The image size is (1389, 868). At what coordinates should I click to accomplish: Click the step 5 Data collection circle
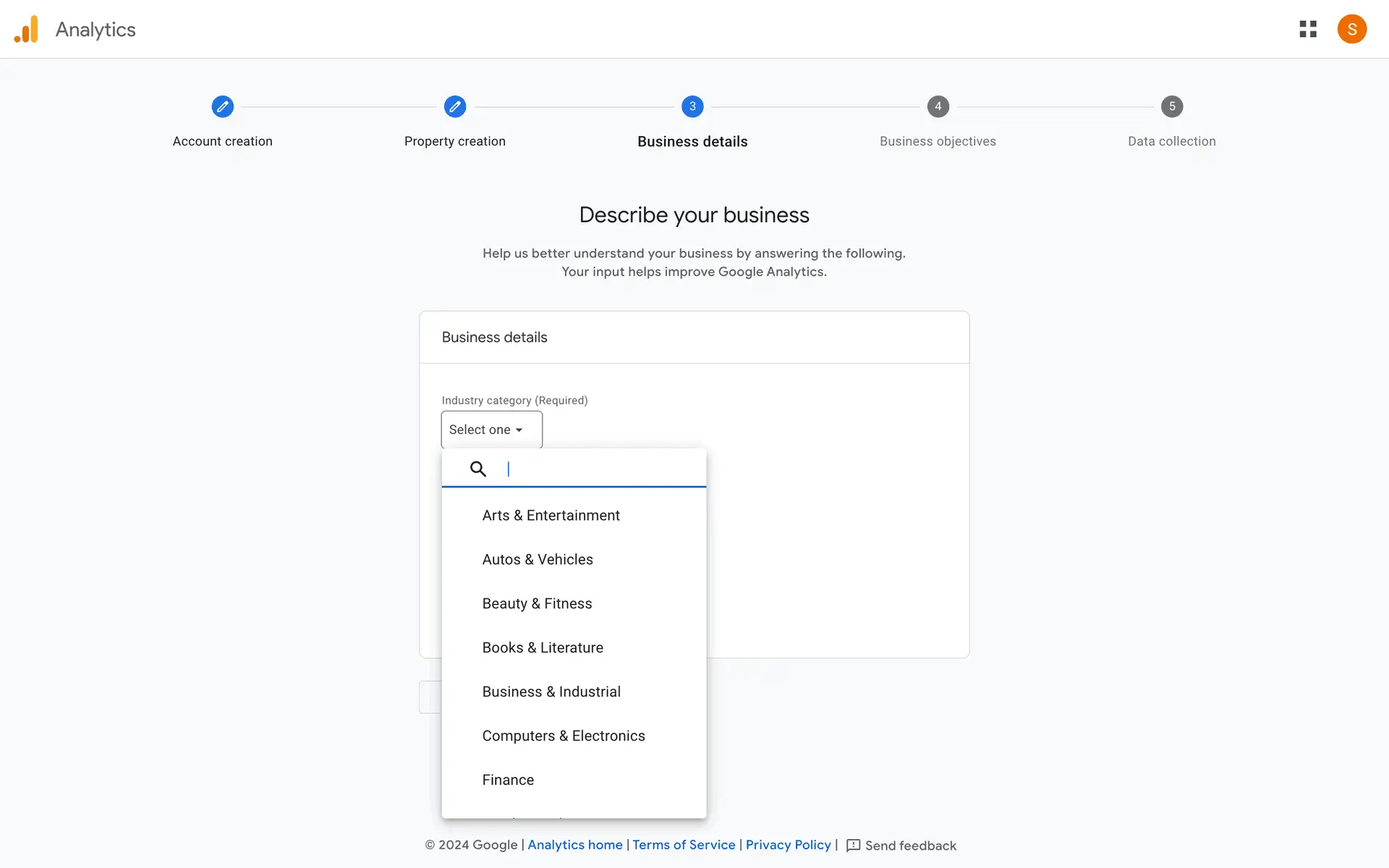pos(1172,107)
